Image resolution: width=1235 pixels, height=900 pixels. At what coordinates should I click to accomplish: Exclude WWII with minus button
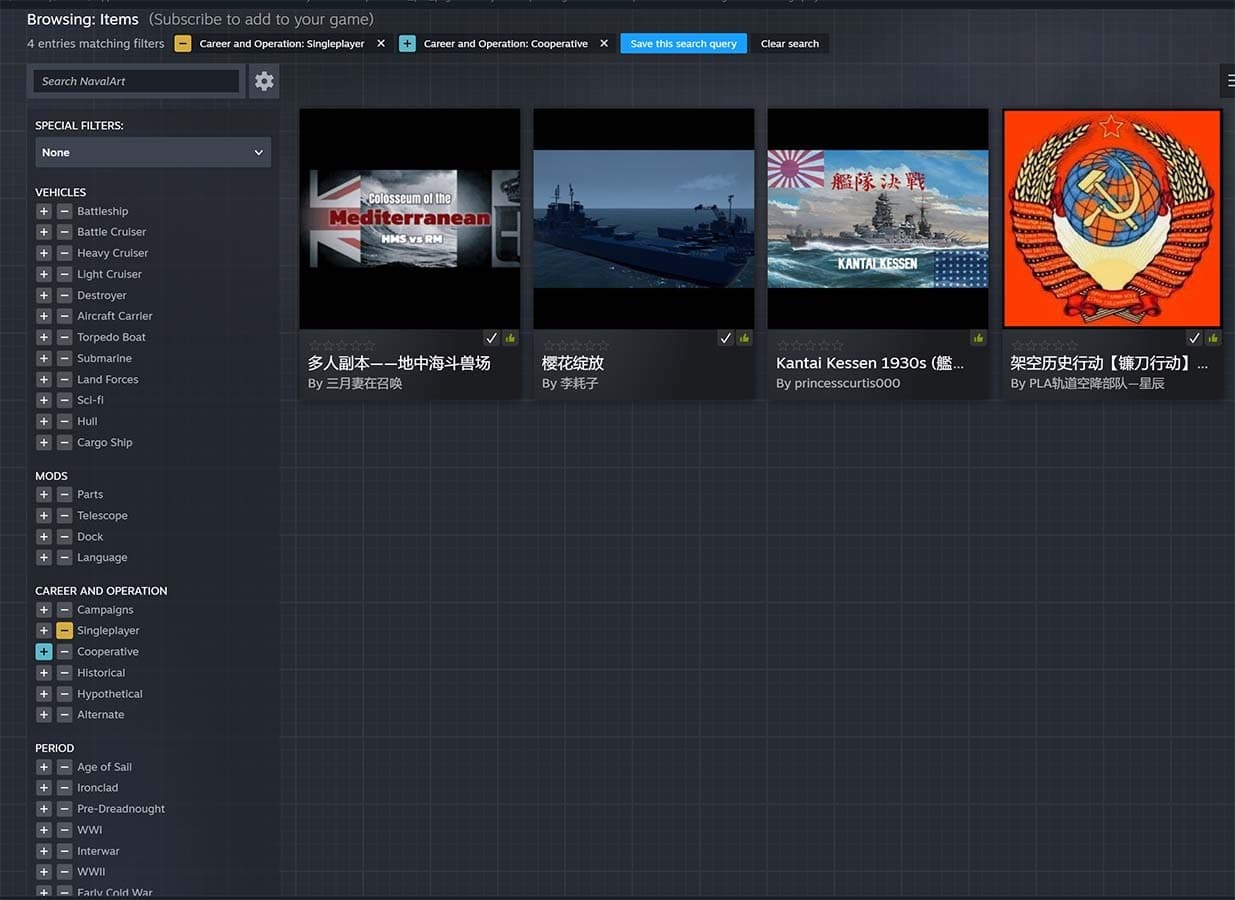pos(64,871)
